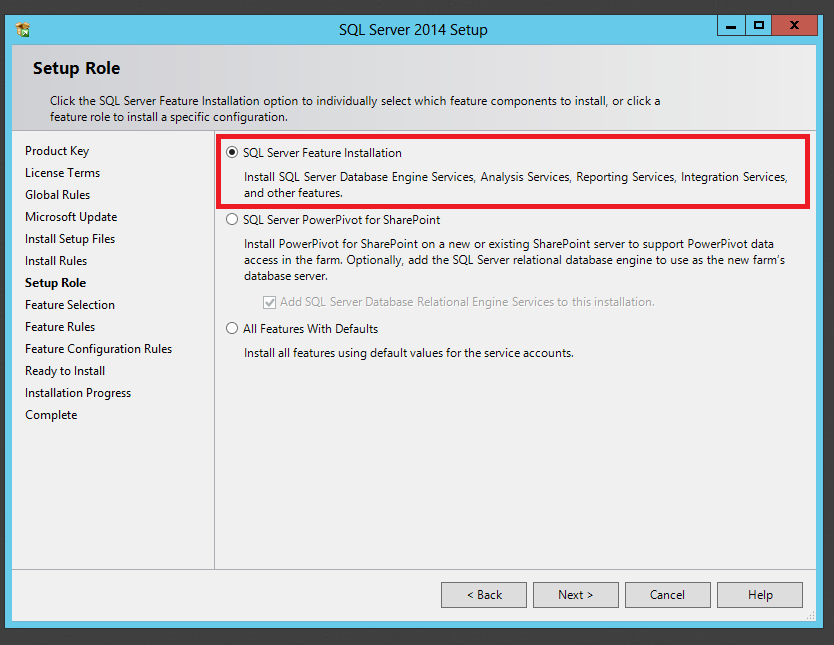Go back with the Back button
Viewport: 834px width, 645px height.
[483, 595]
